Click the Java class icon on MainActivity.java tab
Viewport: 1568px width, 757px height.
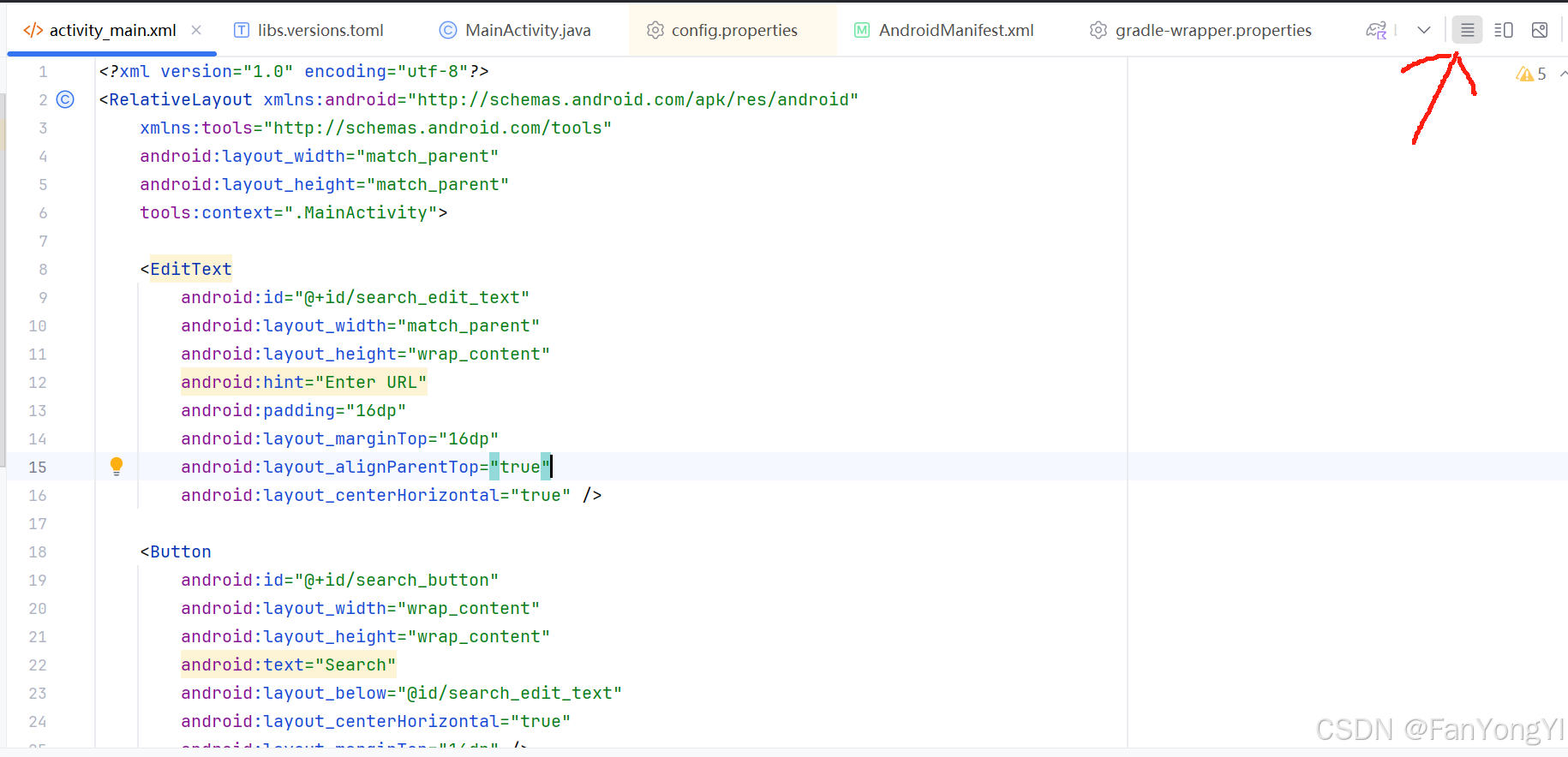(x=448, y=31)
